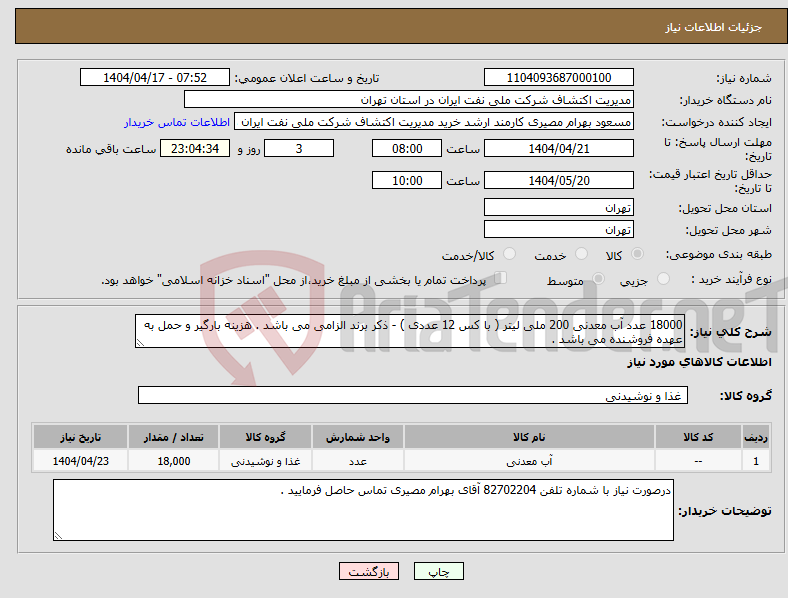Click the validity time field 10:00
The width and height of the screenshot is (788, 598).
click(407, 180)
